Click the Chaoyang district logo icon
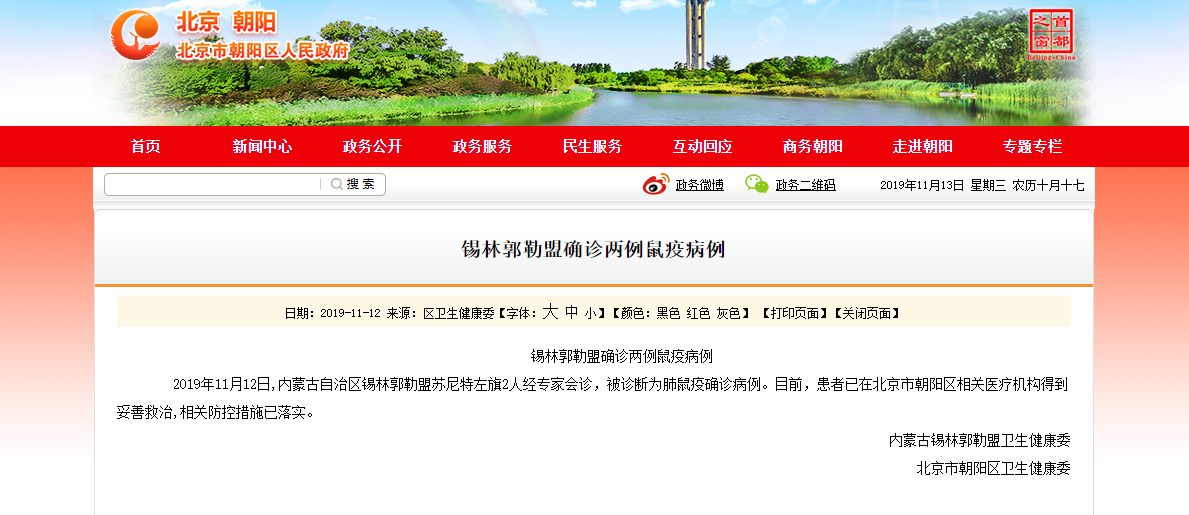The height and width of the screenshot is (515, 1189). [x=135, y=35]
